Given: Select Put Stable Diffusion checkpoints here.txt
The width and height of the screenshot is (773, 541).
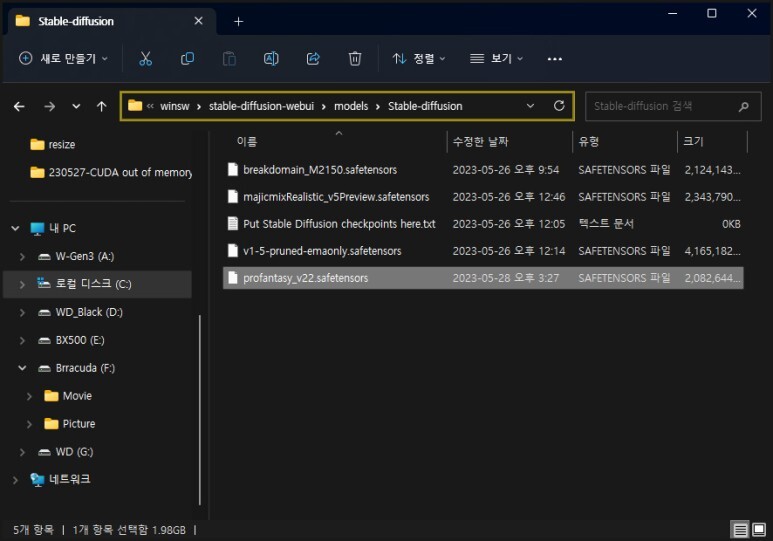Looking at the screenshot, I should tap(483, 224).
